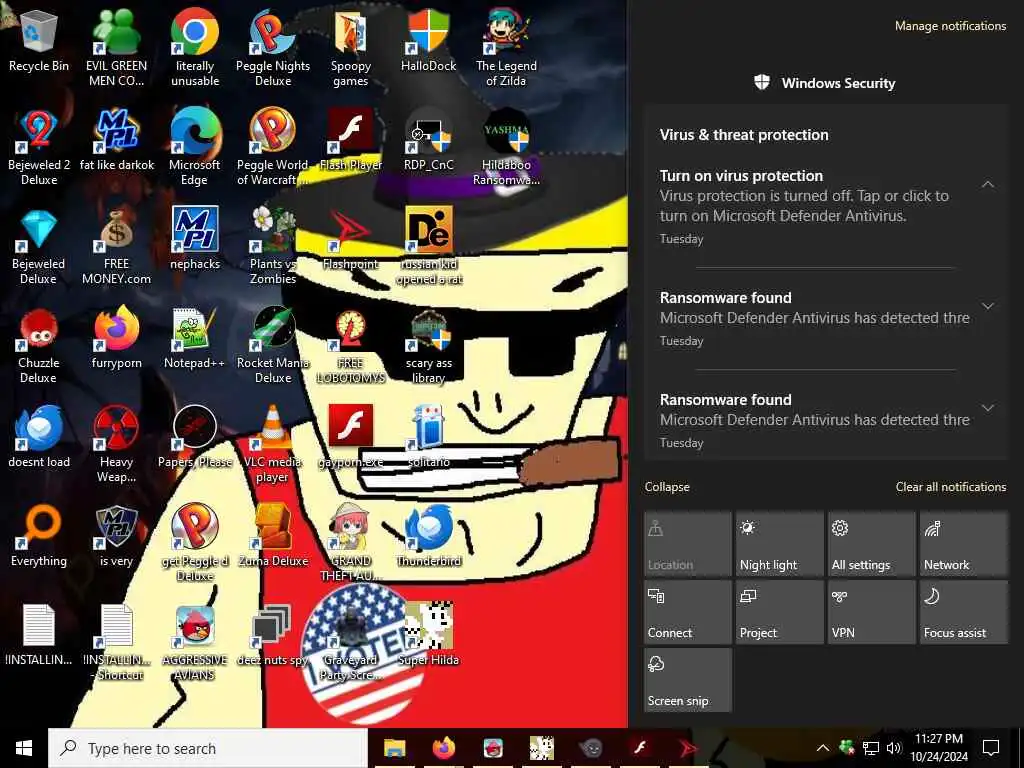Click Manage notifications link
This screenshot has width=1024, height=768.
[950, 26]
